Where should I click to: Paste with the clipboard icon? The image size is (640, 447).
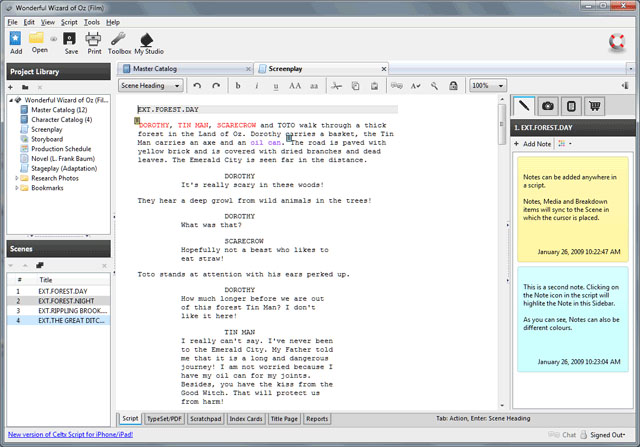click(x=374, y=86)
